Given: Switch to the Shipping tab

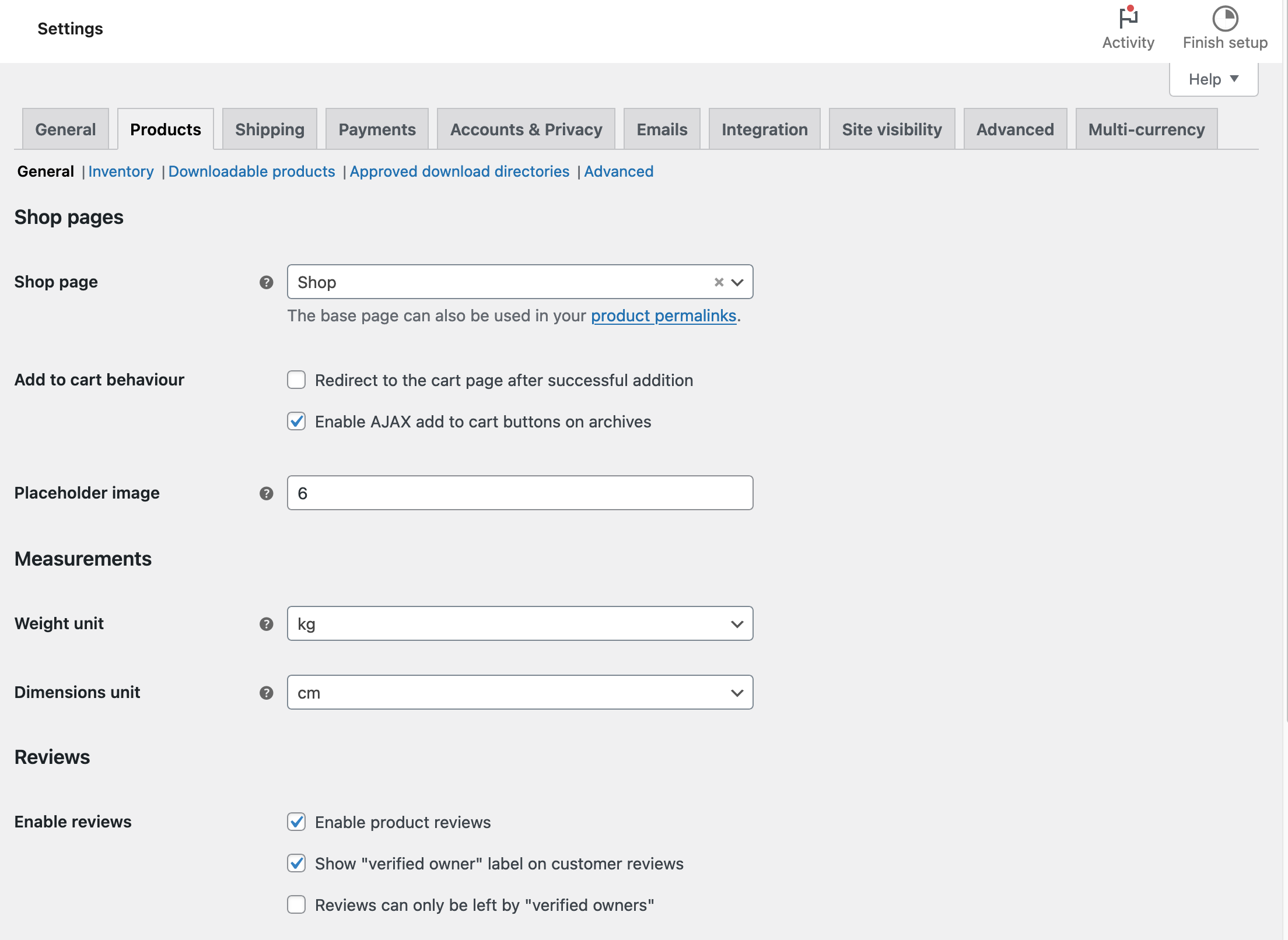Looking at the screenshot, I should pyautogui.click(x=269, y=129).
